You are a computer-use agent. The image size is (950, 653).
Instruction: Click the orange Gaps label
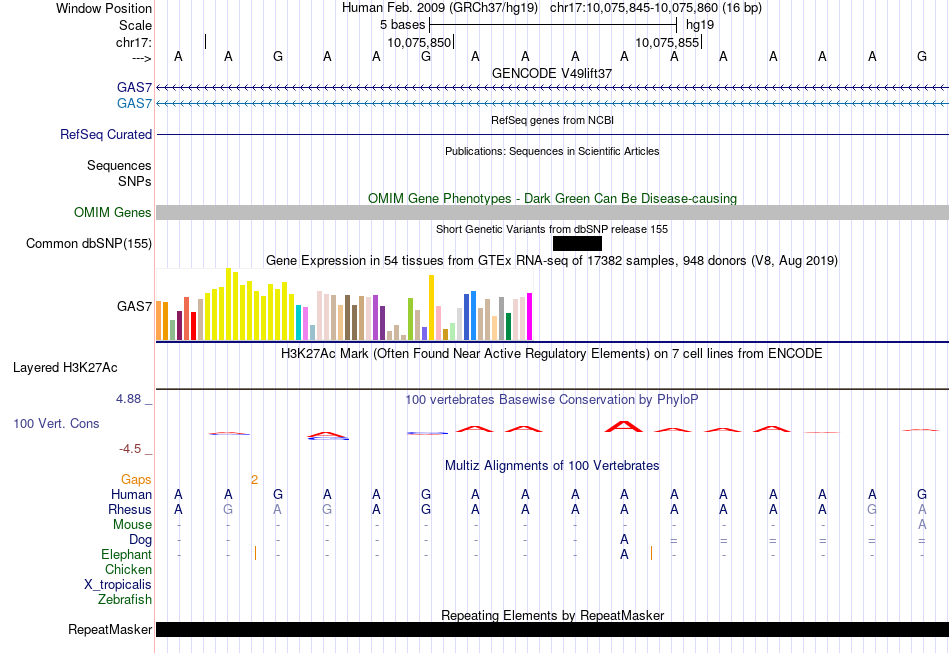[x=136, y=480]
